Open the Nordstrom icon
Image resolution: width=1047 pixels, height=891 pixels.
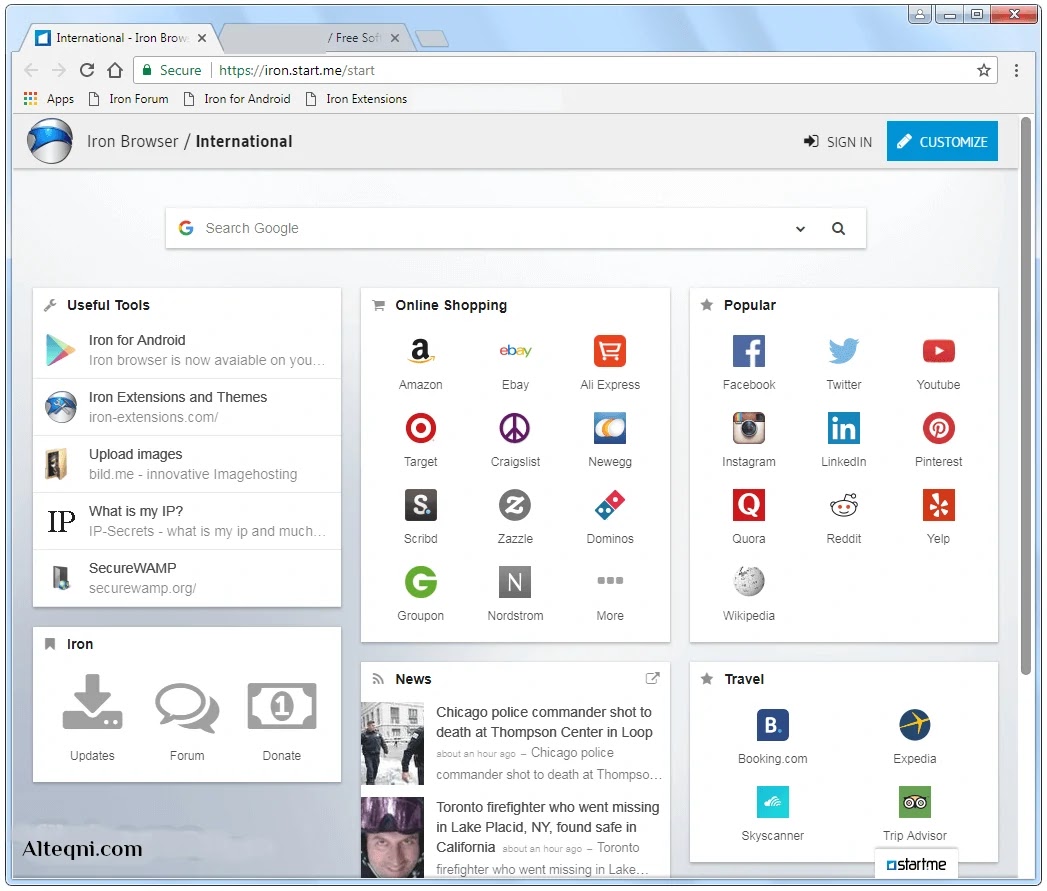click(x=515, y=582)
